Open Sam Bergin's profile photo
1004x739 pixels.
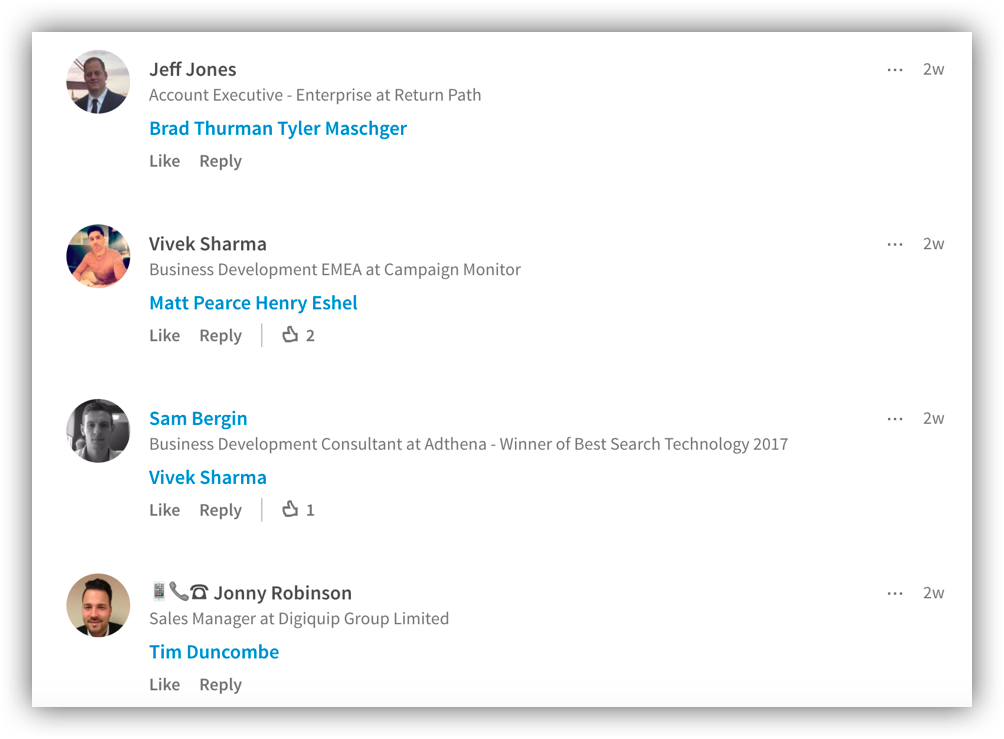pyautogui.click(x=98, y=431)
